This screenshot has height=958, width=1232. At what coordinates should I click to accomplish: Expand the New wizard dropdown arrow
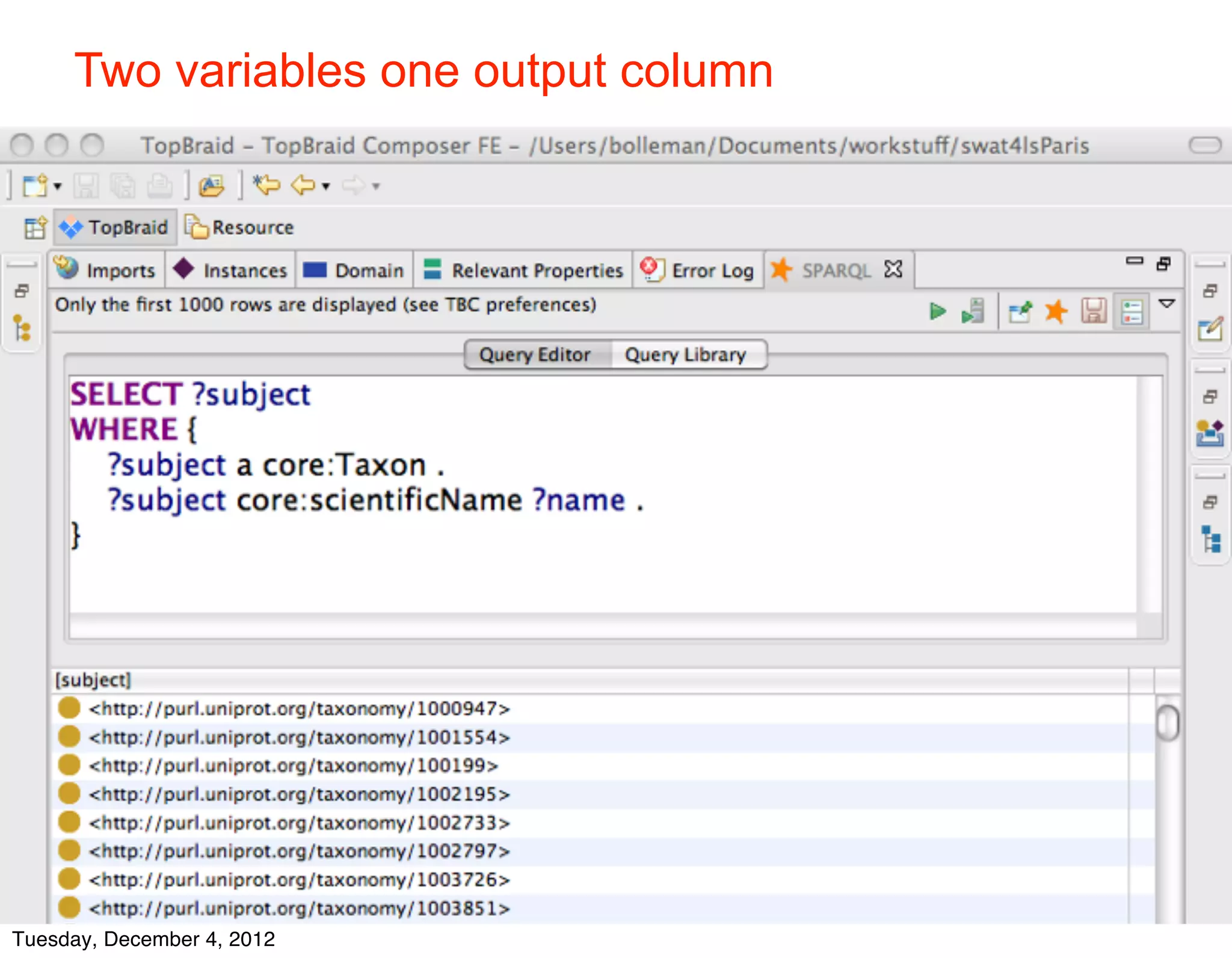coord(58,186)
